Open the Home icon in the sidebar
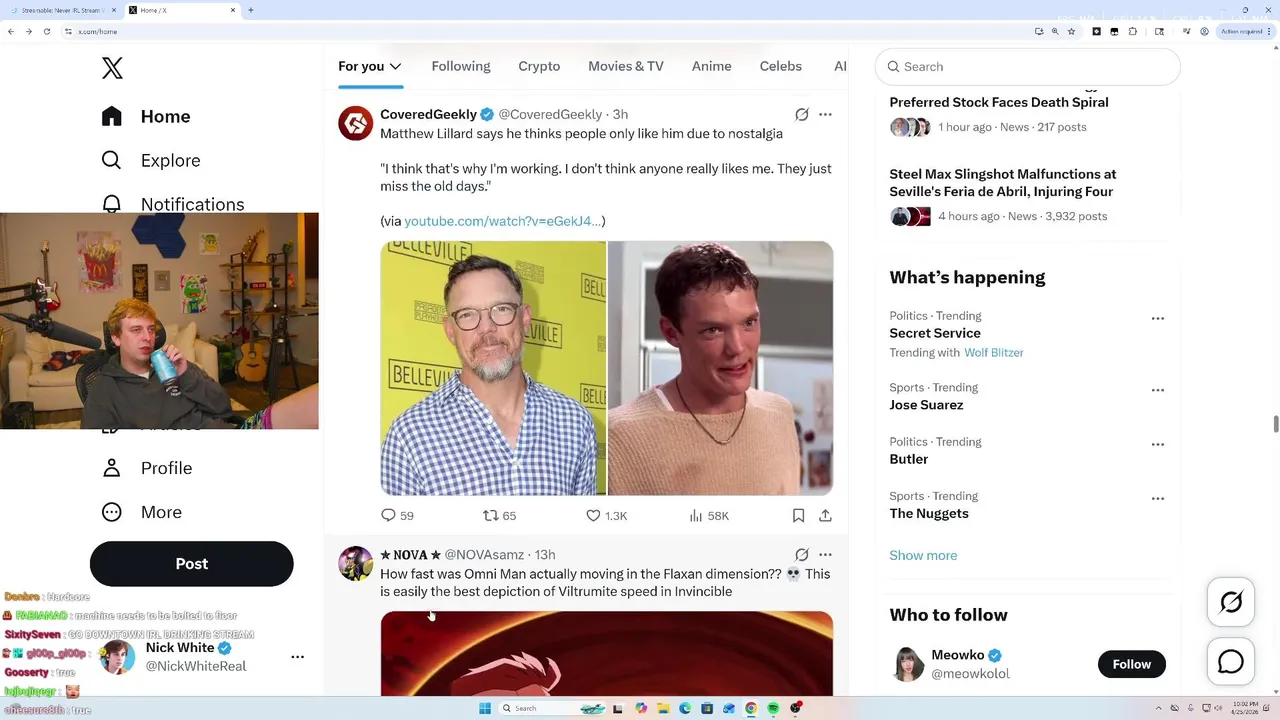Screen dimensions: 1280x720 112,116
